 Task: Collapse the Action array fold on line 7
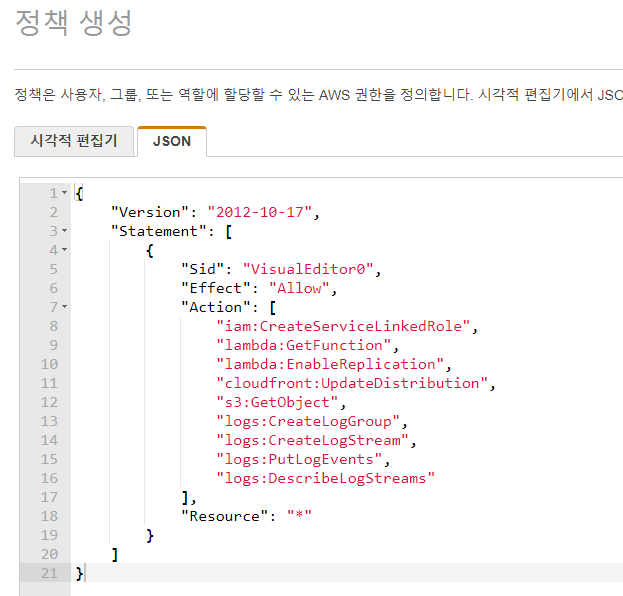pyautogui.click(x=65, y=307)
